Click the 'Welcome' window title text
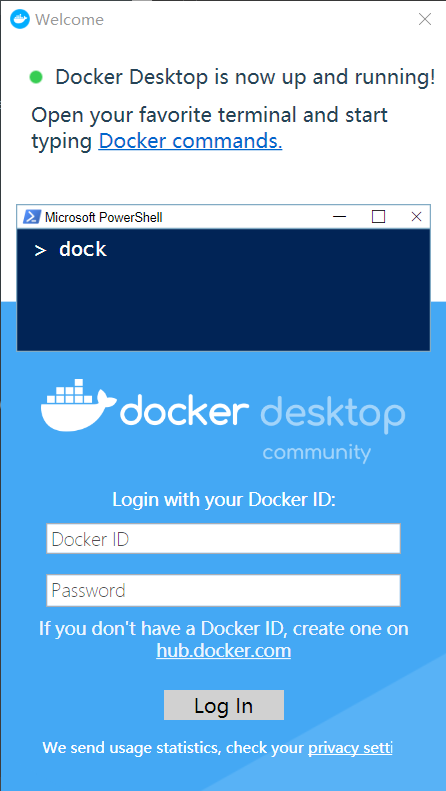 tap(69, 20)
